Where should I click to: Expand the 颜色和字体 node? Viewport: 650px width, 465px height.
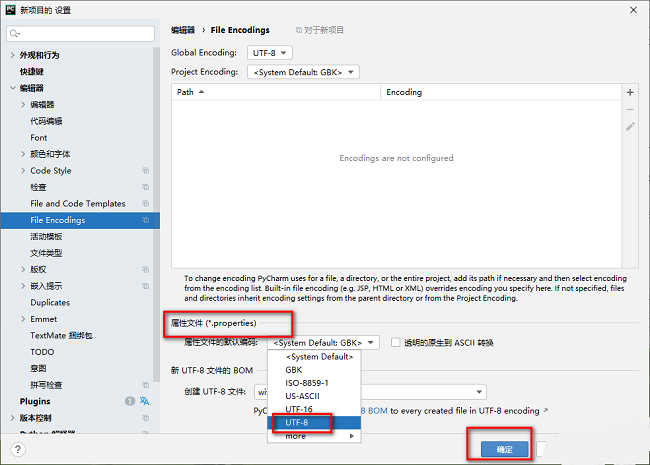pyautogui.click(x=23, y=154)
